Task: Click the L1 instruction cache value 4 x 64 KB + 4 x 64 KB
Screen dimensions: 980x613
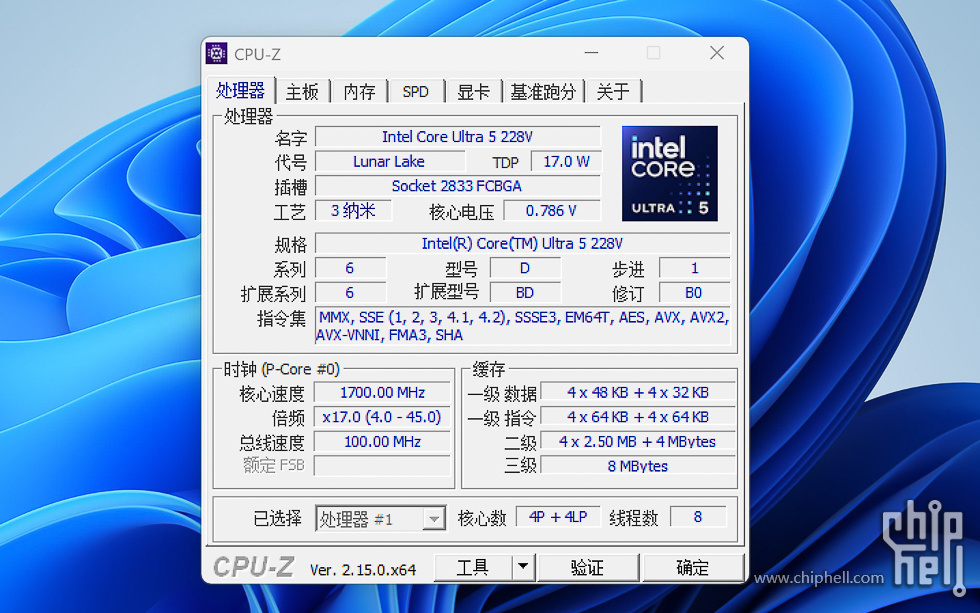Action: (638, 417)
